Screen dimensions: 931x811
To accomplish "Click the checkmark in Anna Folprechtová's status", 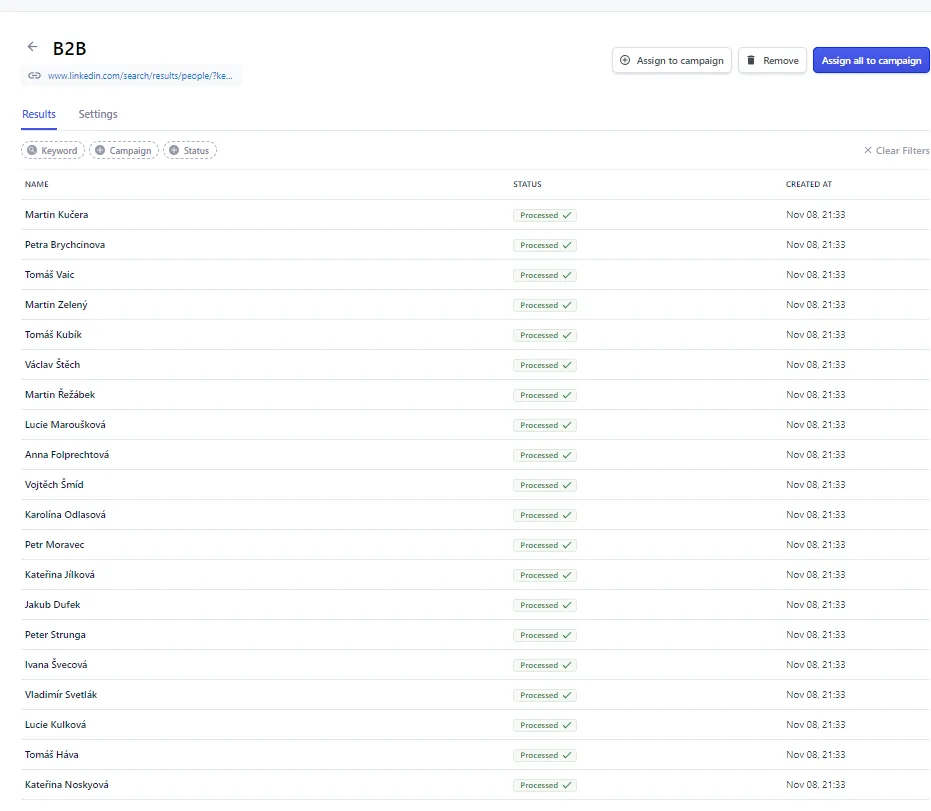I will 567,455.
